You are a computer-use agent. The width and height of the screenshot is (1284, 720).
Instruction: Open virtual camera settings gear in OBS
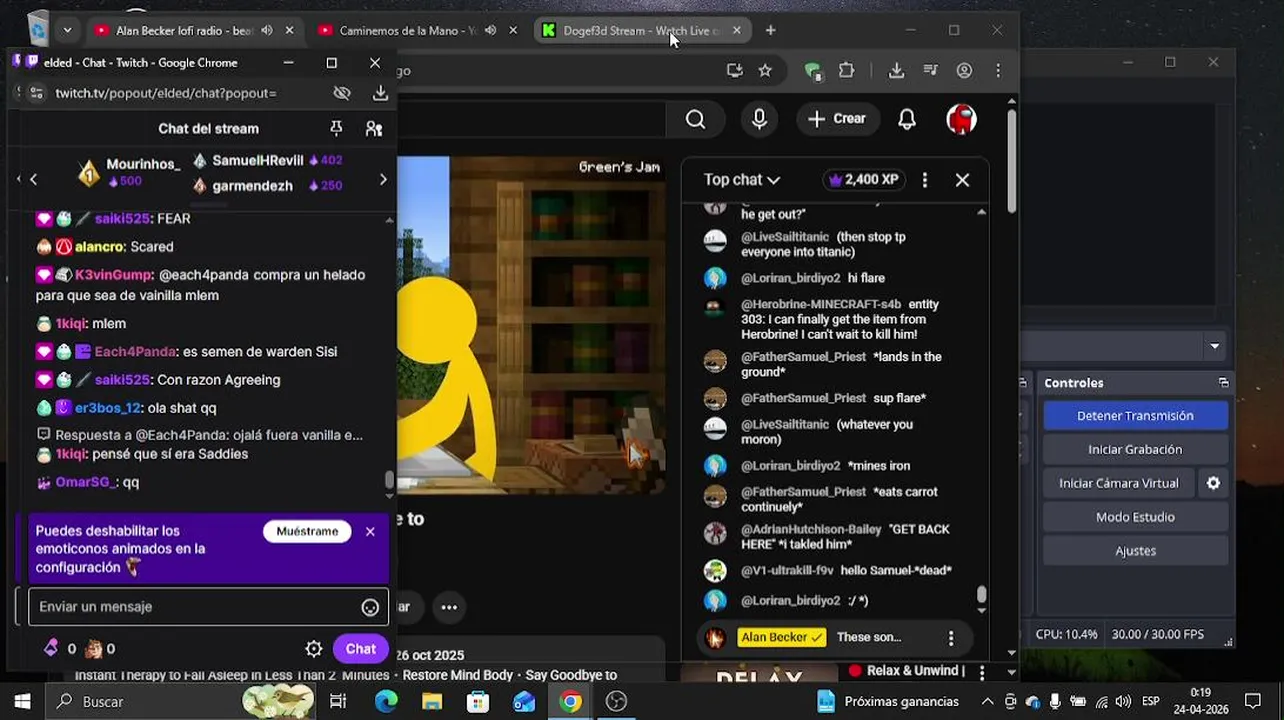1213,483
